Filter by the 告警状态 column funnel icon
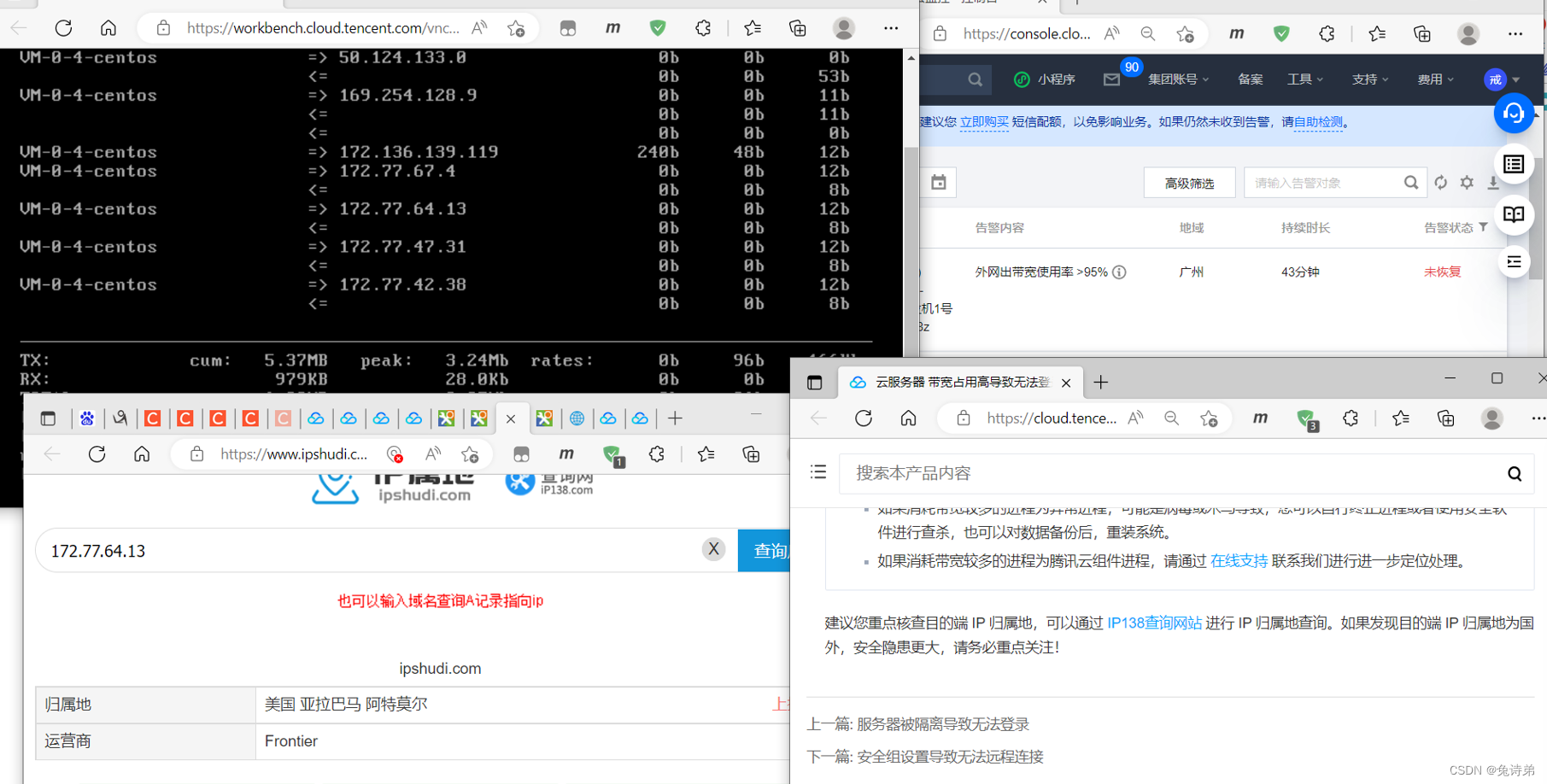This screenshot has width=1547, height=784. pyautogui.click(x=1483, y=227)
